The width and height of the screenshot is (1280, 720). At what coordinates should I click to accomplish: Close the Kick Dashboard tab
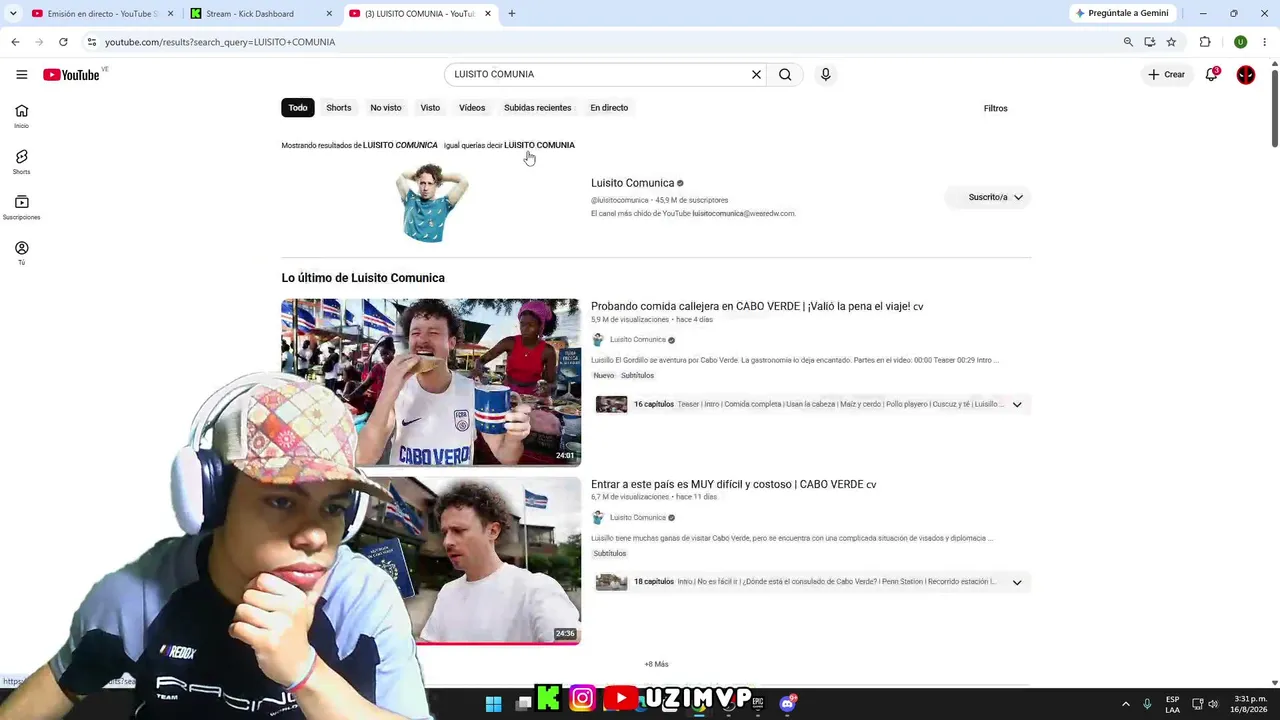pos(329,14)
